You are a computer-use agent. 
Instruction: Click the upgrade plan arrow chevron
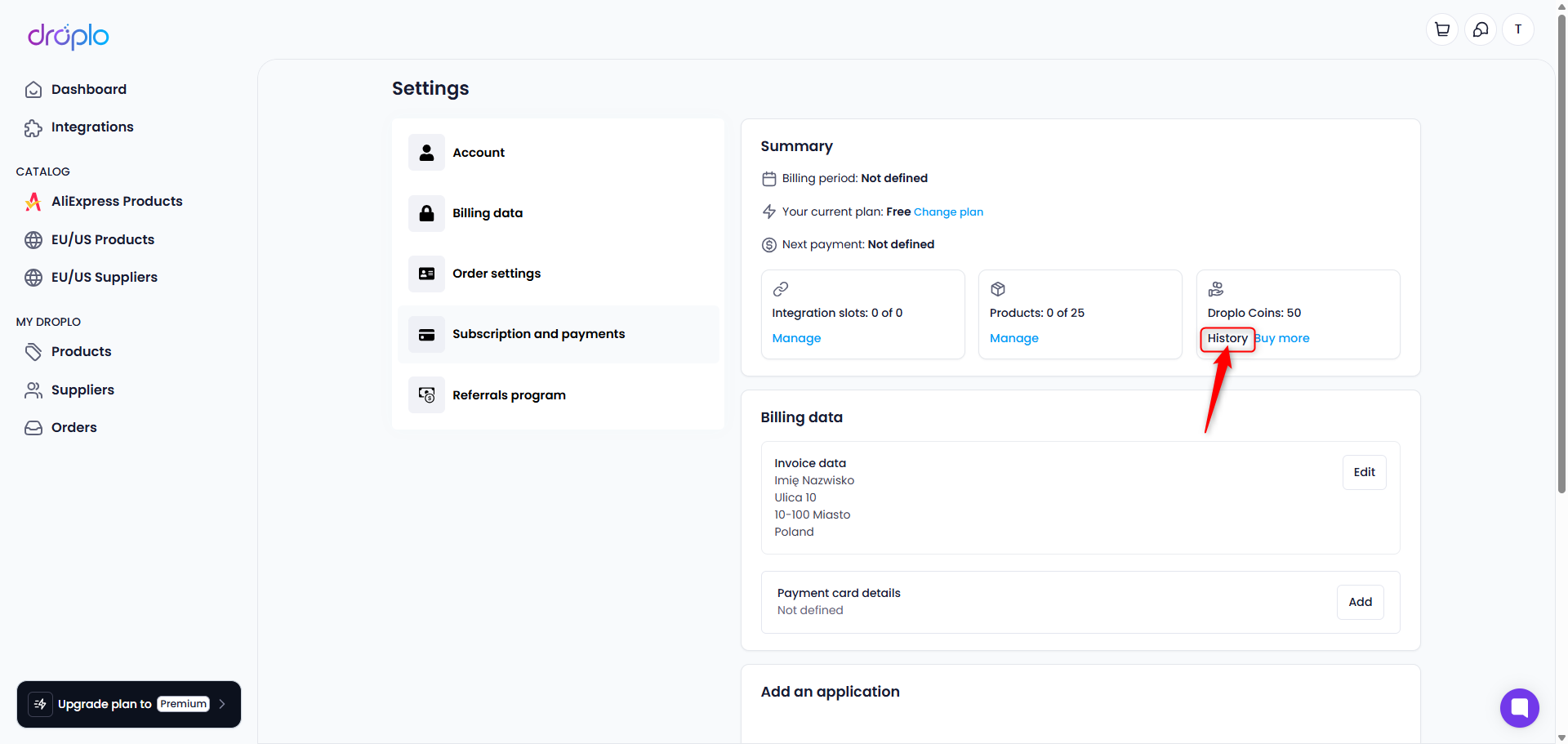coord(222,704)
